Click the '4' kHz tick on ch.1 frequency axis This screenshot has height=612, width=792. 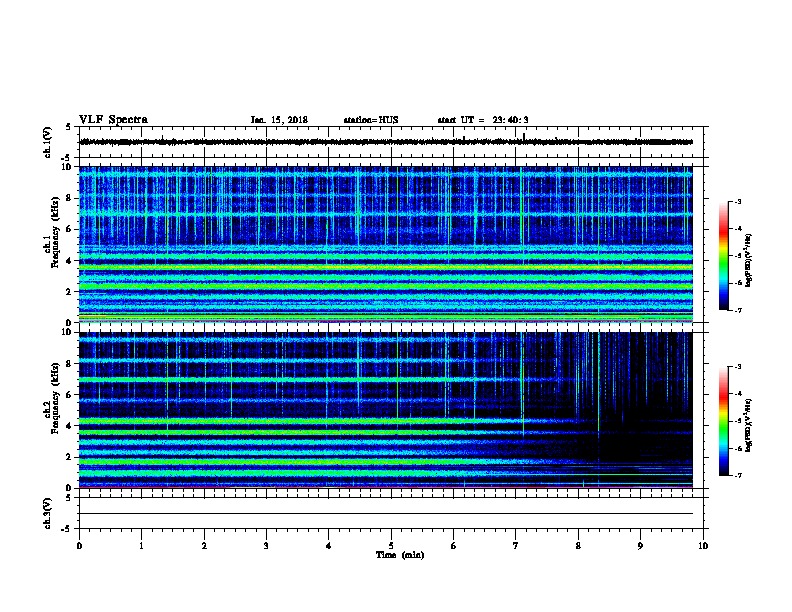[69, 261]
